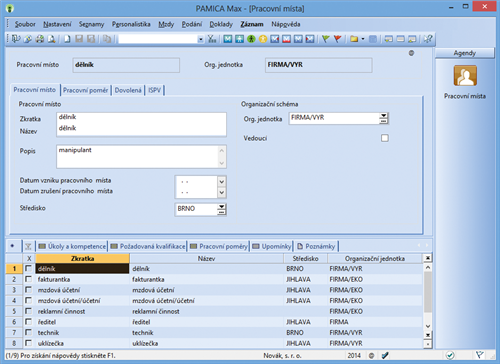The image size is (500, 364).
Task: Click the dot tab before the filter icon
Action: pos(12,246)
